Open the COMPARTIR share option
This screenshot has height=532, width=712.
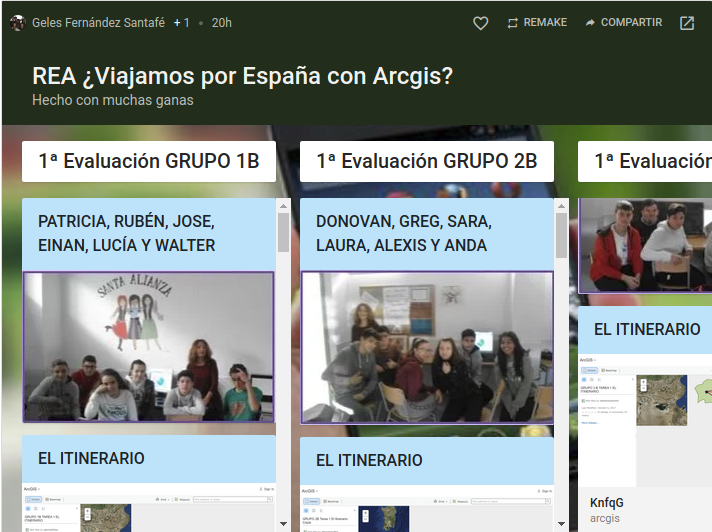point(623,23)
